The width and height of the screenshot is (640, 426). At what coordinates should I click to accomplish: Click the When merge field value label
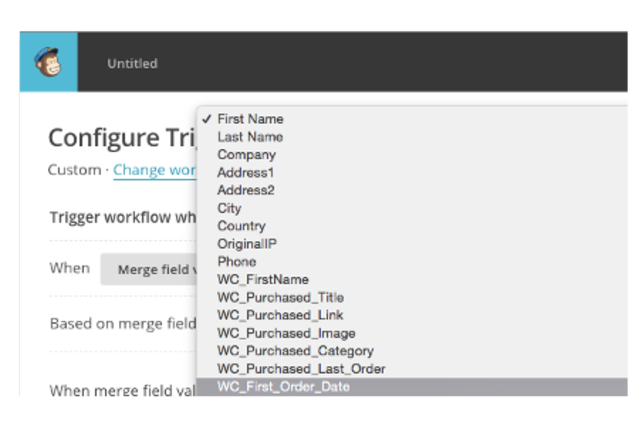coord(122,390)
